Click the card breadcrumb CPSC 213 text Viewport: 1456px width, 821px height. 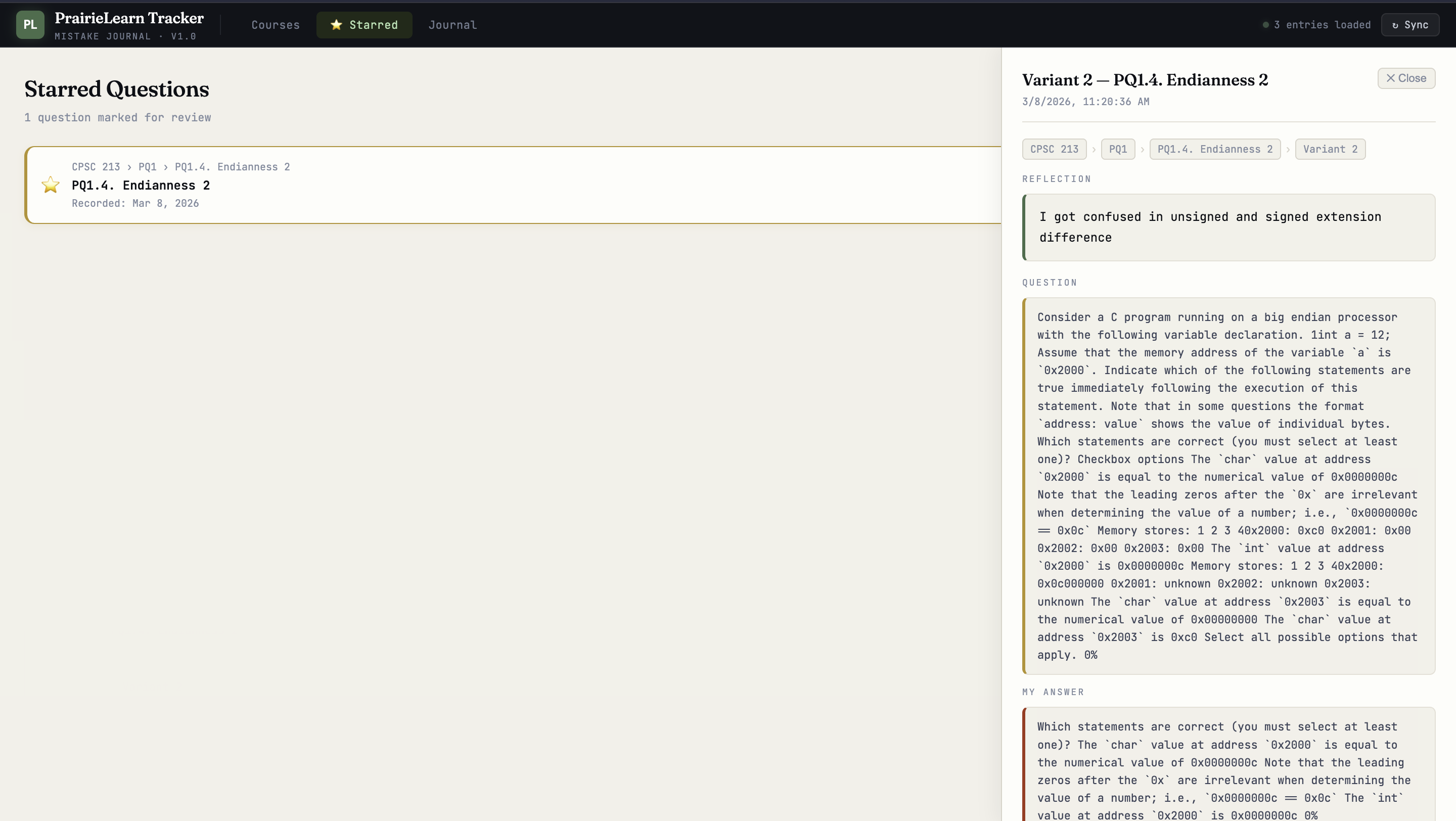(96, 167)
